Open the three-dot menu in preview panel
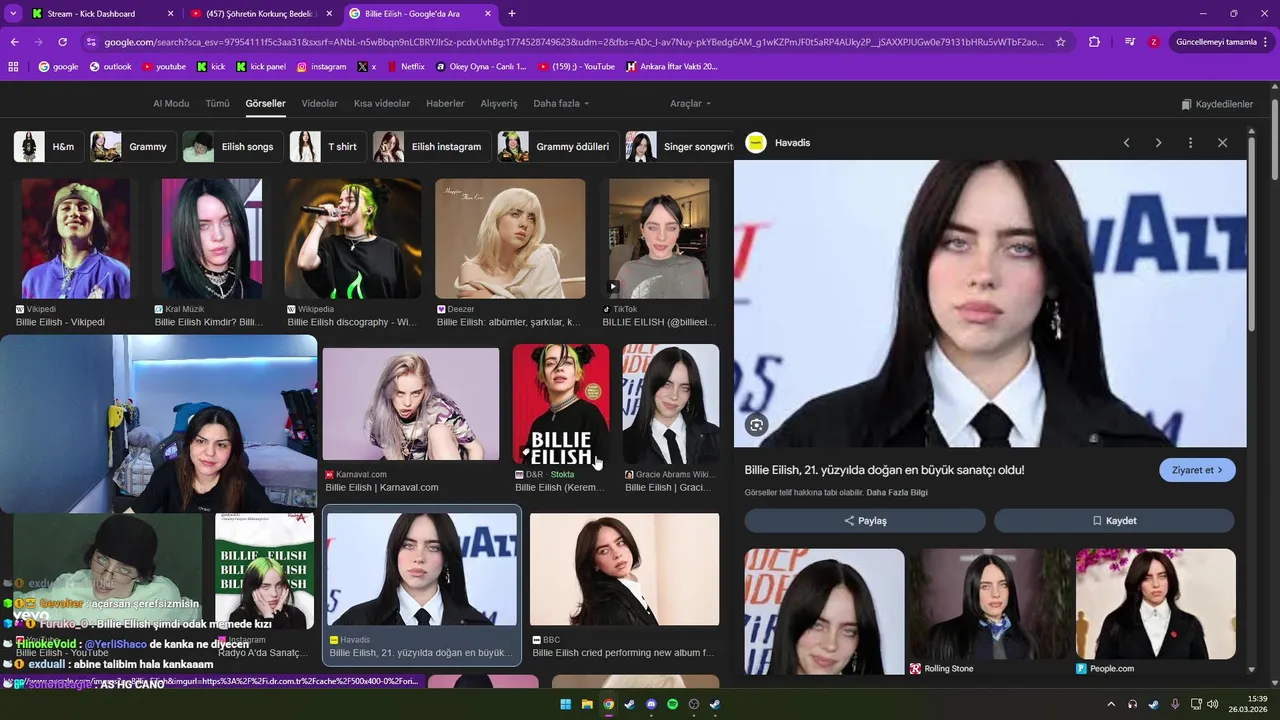 tap(1190, 143)
